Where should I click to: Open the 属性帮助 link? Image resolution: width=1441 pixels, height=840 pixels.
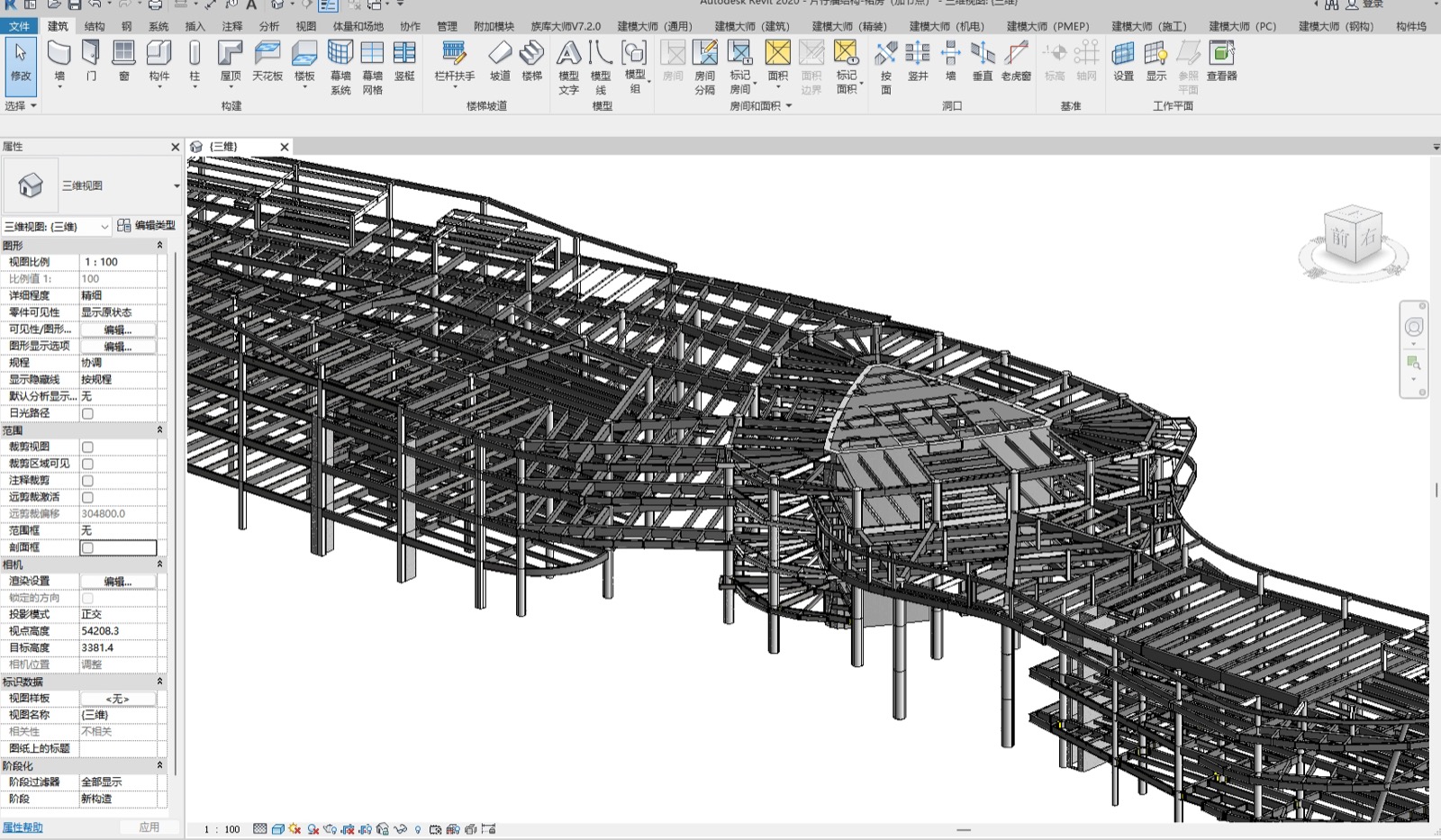click(23, 827)
